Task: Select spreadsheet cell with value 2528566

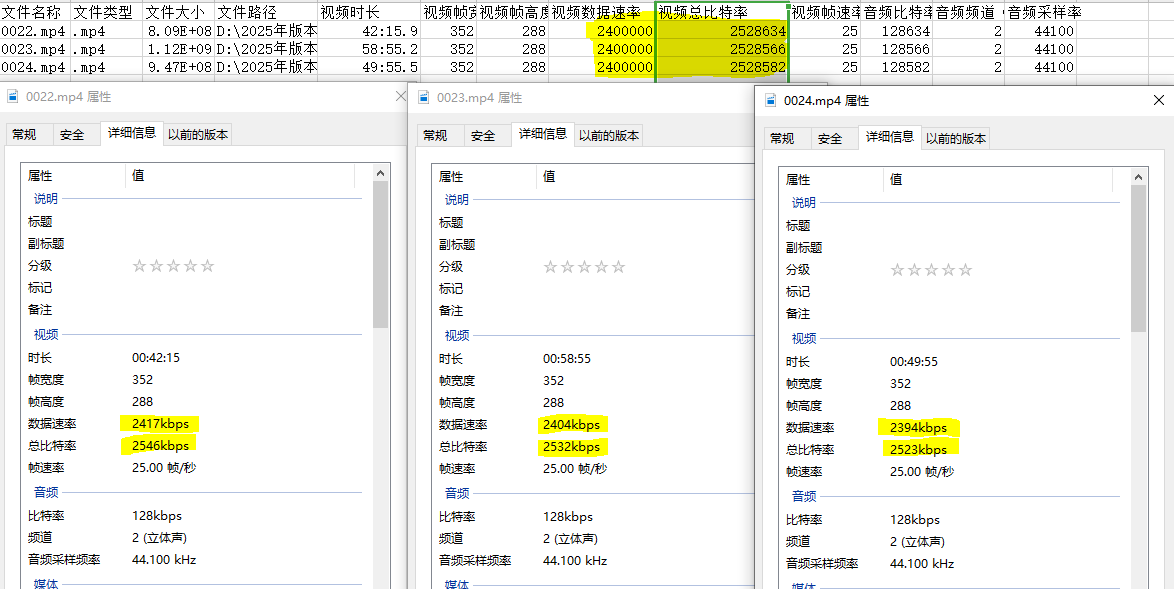Action: coord(723,49)
